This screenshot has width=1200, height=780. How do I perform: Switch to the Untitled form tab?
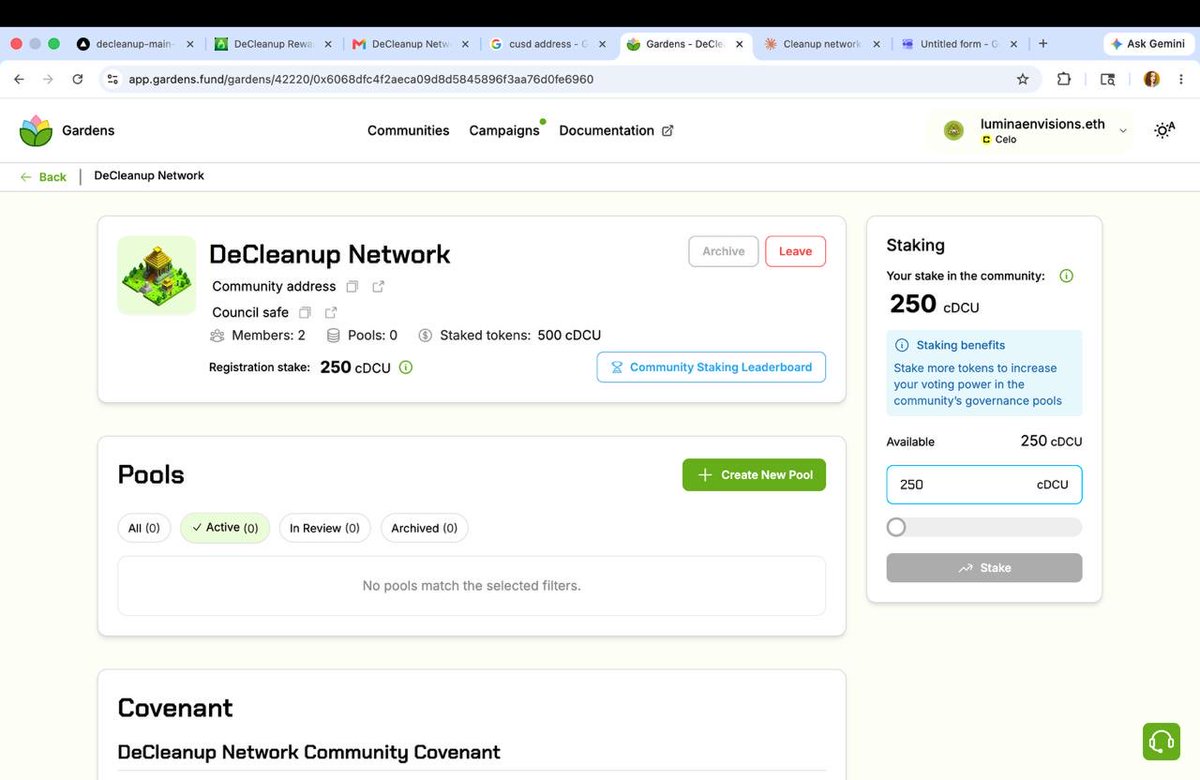point(958,44)
